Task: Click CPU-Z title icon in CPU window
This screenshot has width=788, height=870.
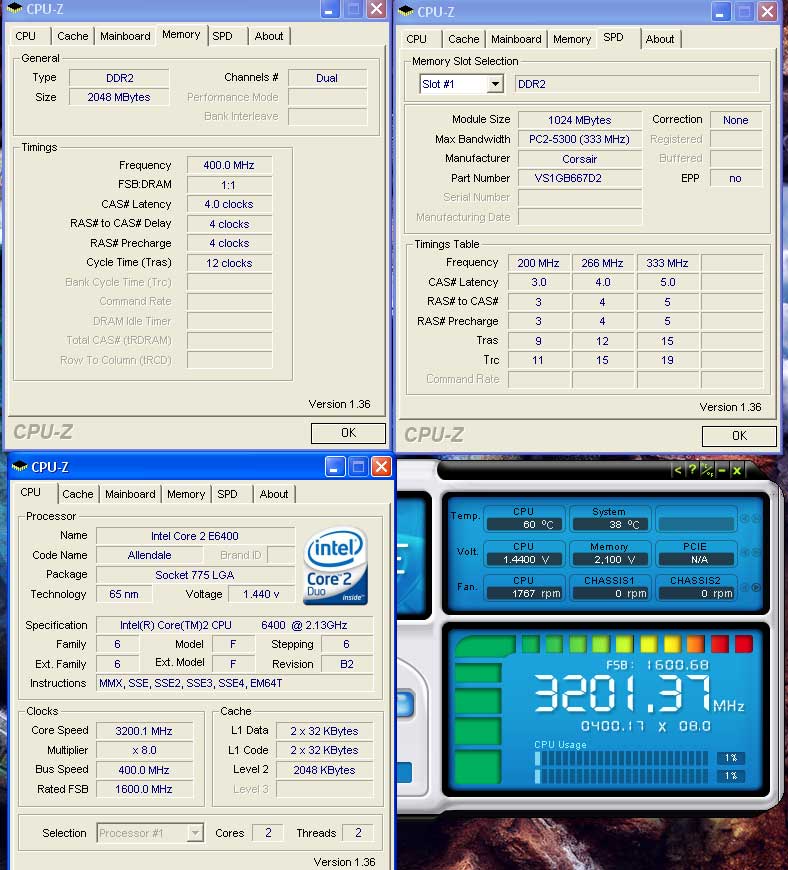Action: click(x=19, y=467)
